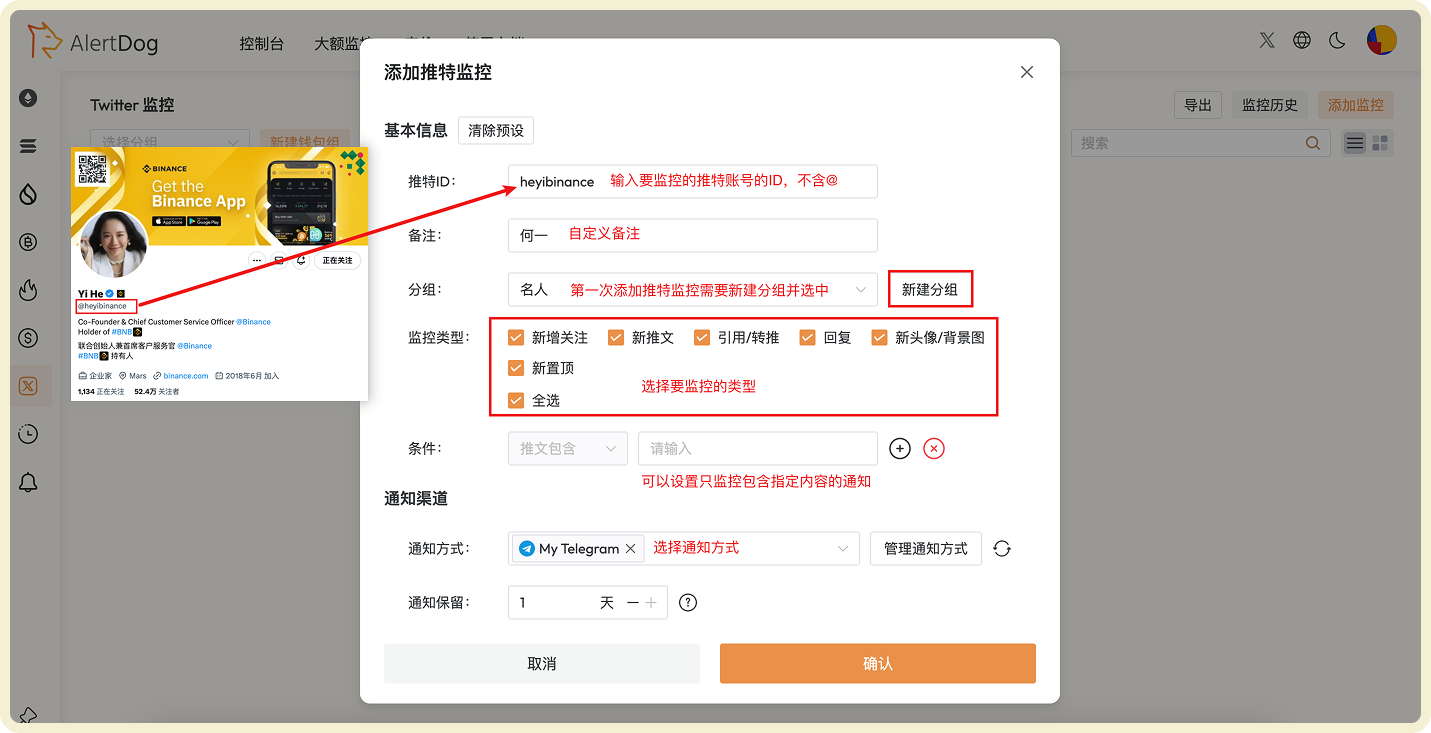The image size is (1431, 733).
Task: Disable the 回复 monitoring type checkbox
Action: click(x=807, y=337)
